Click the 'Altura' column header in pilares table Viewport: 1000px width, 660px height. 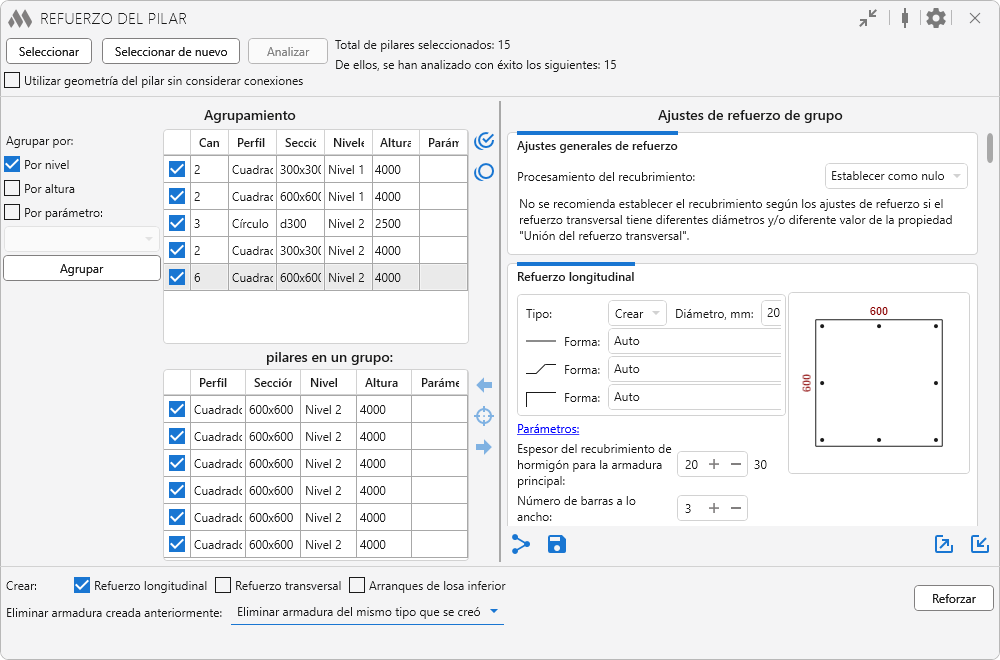(x=381, y=382)
